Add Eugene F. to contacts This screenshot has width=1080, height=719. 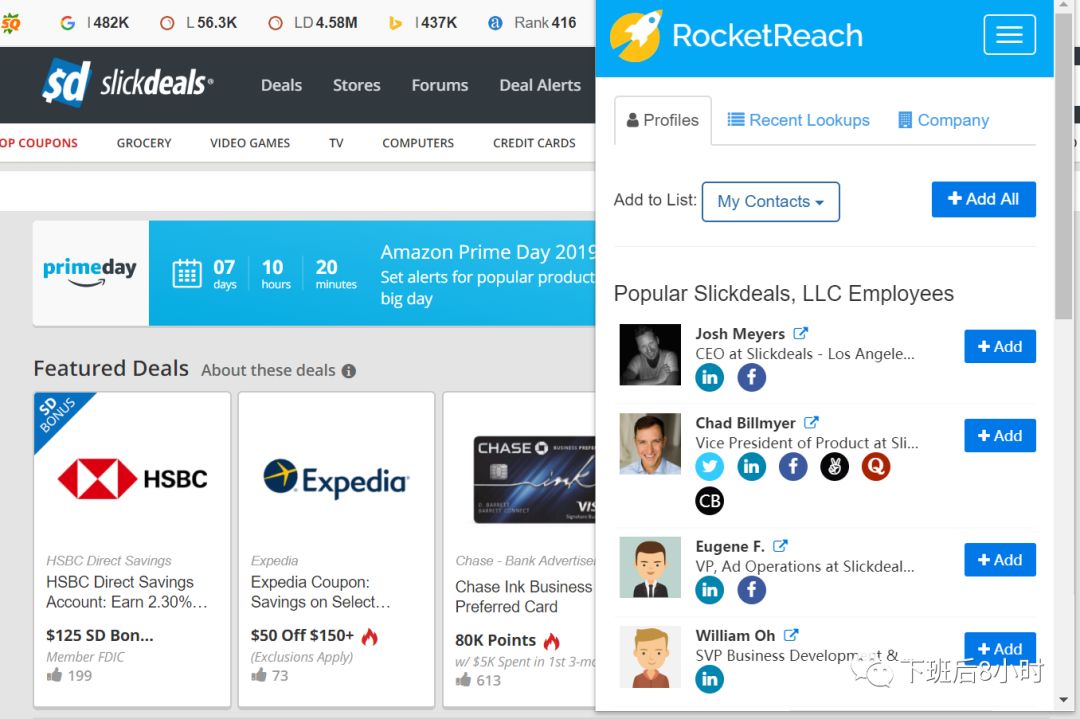999,560
